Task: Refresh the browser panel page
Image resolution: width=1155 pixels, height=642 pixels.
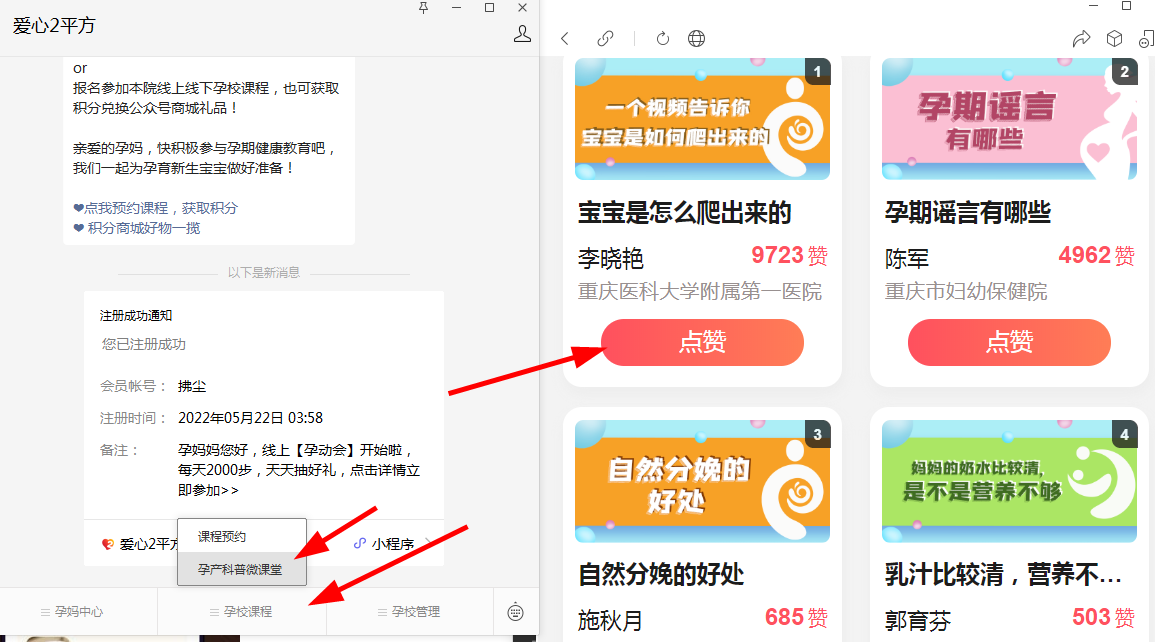Action: point(663,38)
